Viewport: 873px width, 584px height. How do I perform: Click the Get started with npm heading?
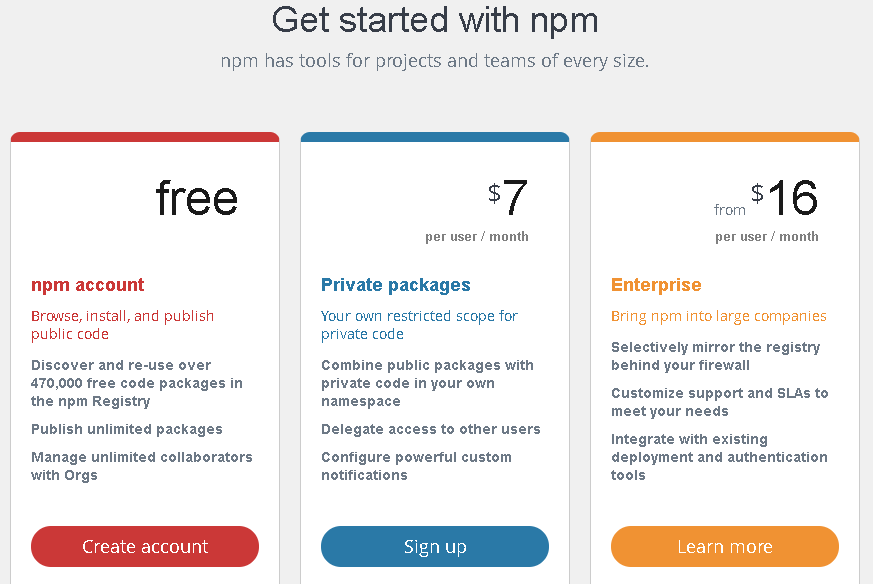pyautogui.click(x=435, y=20)
